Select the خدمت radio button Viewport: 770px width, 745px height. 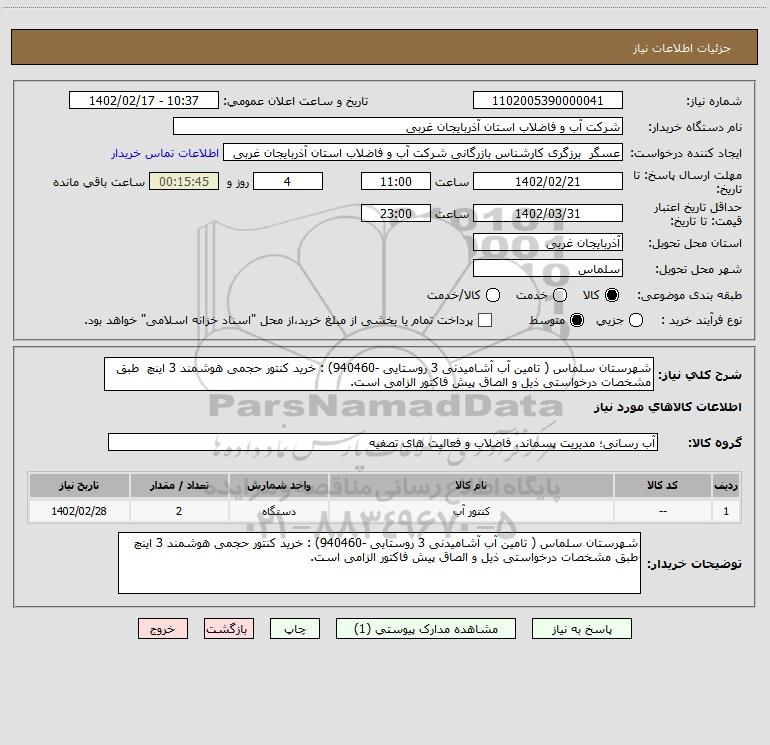(560, 295)
